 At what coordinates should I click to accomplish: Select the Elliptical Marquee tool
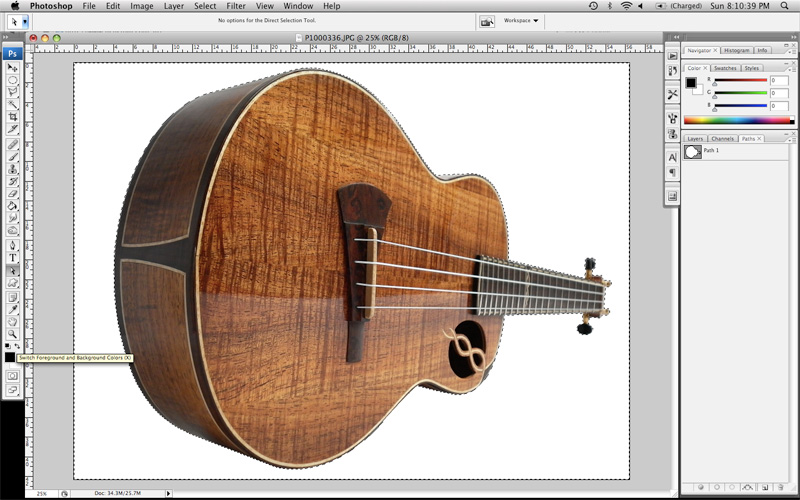[x=12, y=80]
